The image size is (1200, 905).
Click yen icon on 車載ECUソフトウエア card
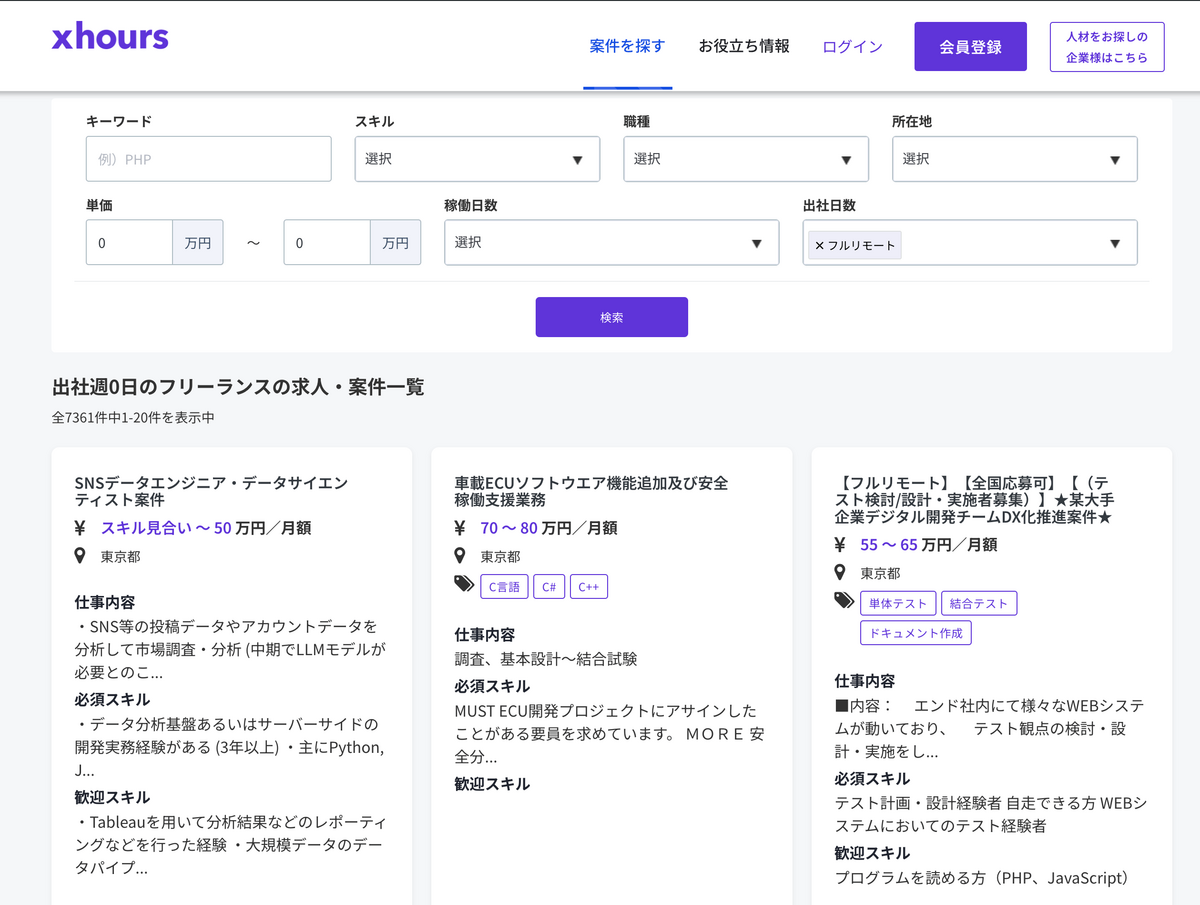[x=460, y=528]
